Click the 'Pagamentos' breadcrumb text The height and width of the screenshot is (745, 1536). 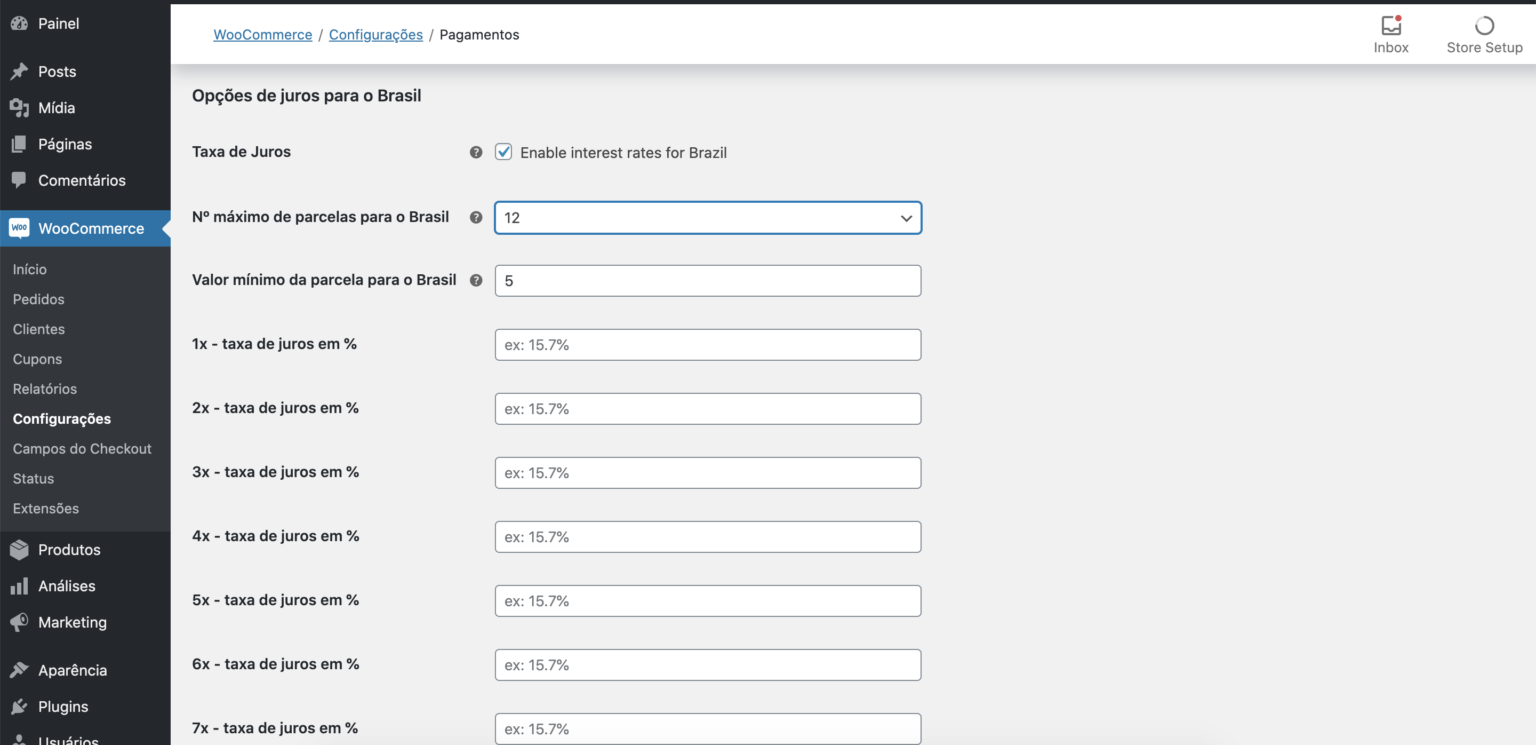pyautogui.click(x=480, y=34)
